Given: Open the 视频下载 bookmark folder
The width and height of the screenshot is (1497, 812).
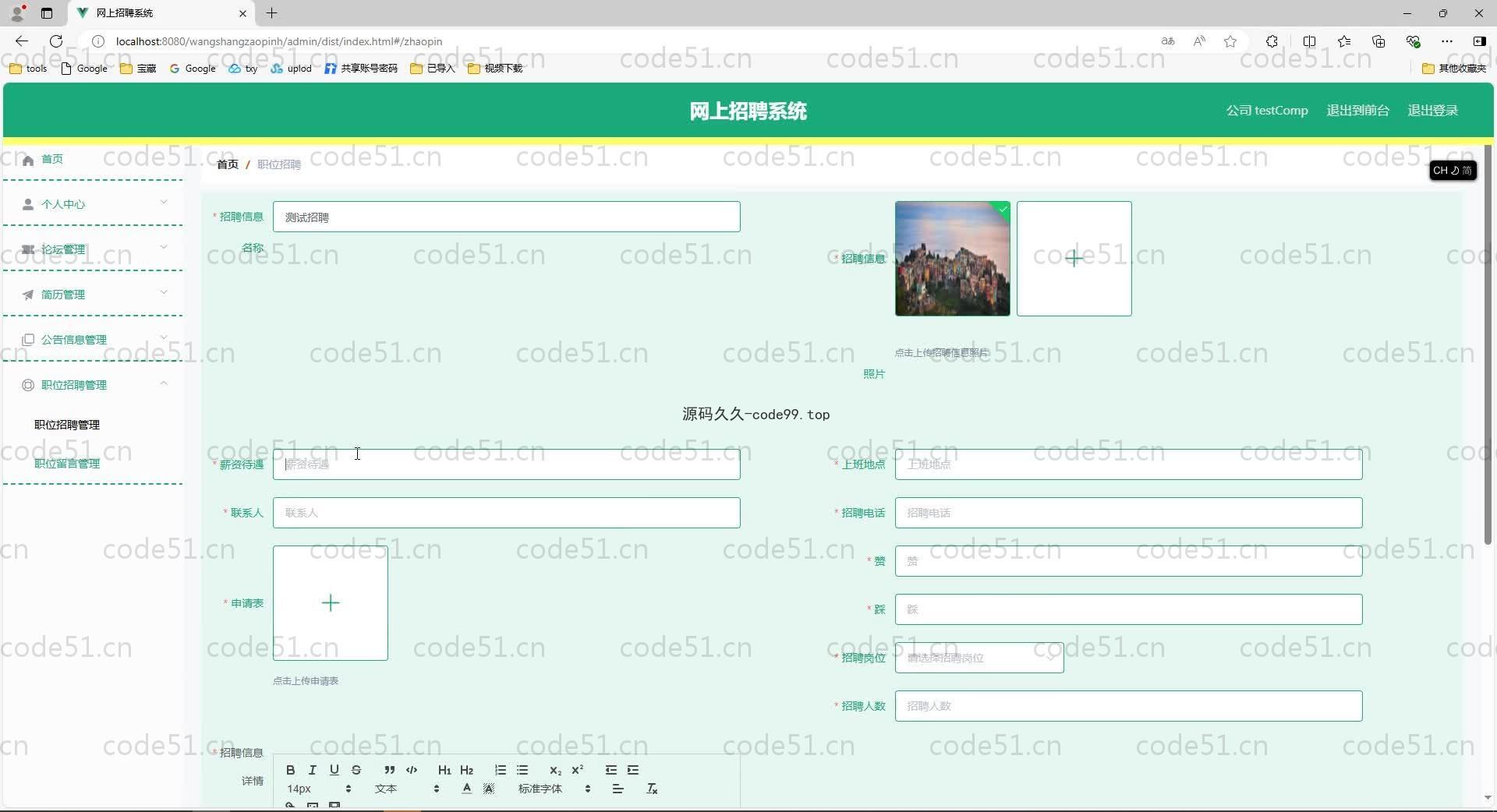Looking at the screenshot, I should (495, 69).
